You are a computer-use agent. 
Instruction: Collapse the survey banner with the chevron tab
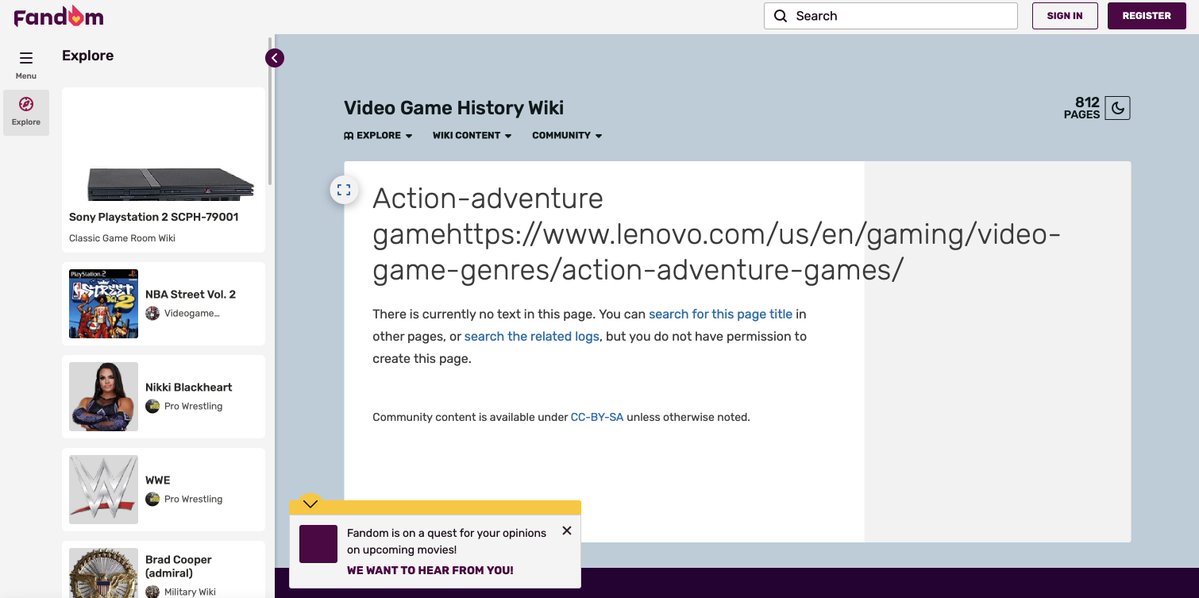point(310,503)
